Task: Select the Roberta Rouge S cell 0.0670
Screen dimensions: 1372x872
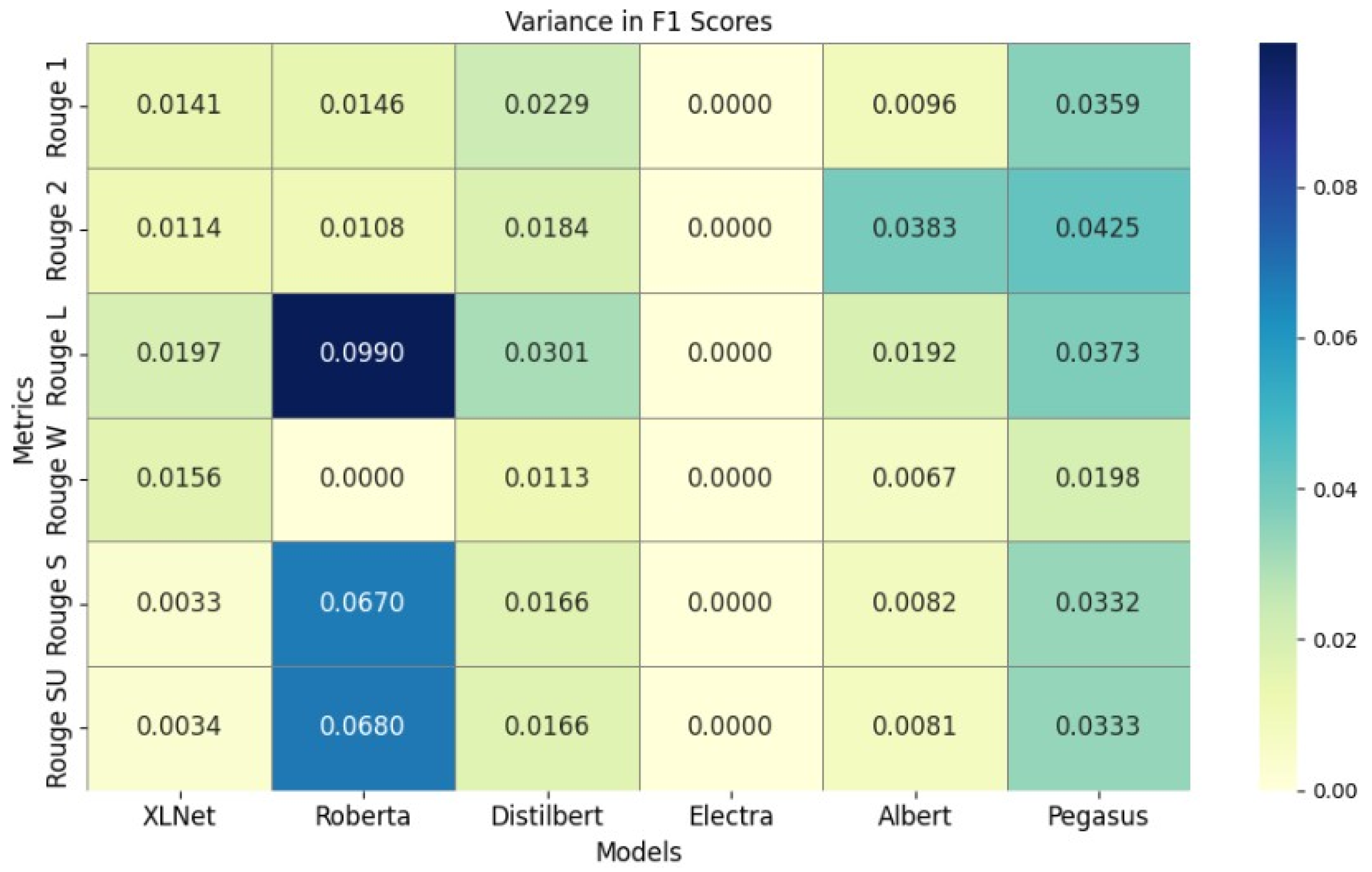Action: click(363, 603)
